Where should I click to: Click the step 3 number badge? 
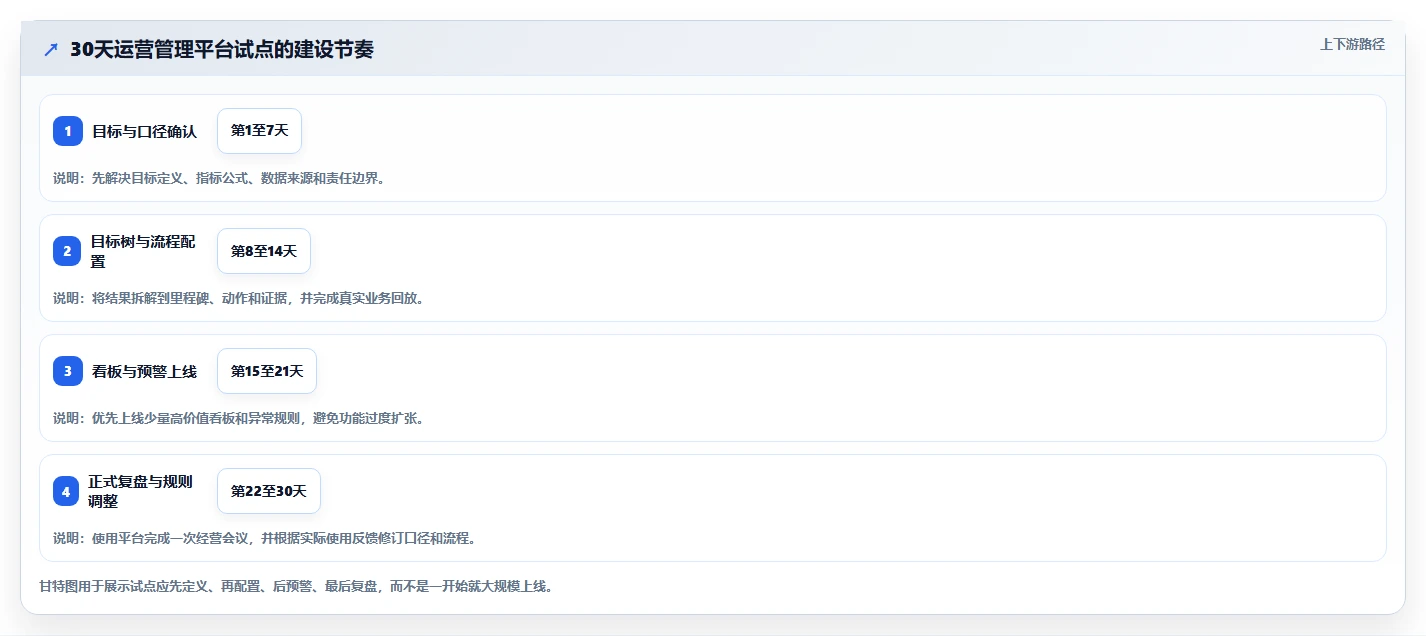pos(68,371)
